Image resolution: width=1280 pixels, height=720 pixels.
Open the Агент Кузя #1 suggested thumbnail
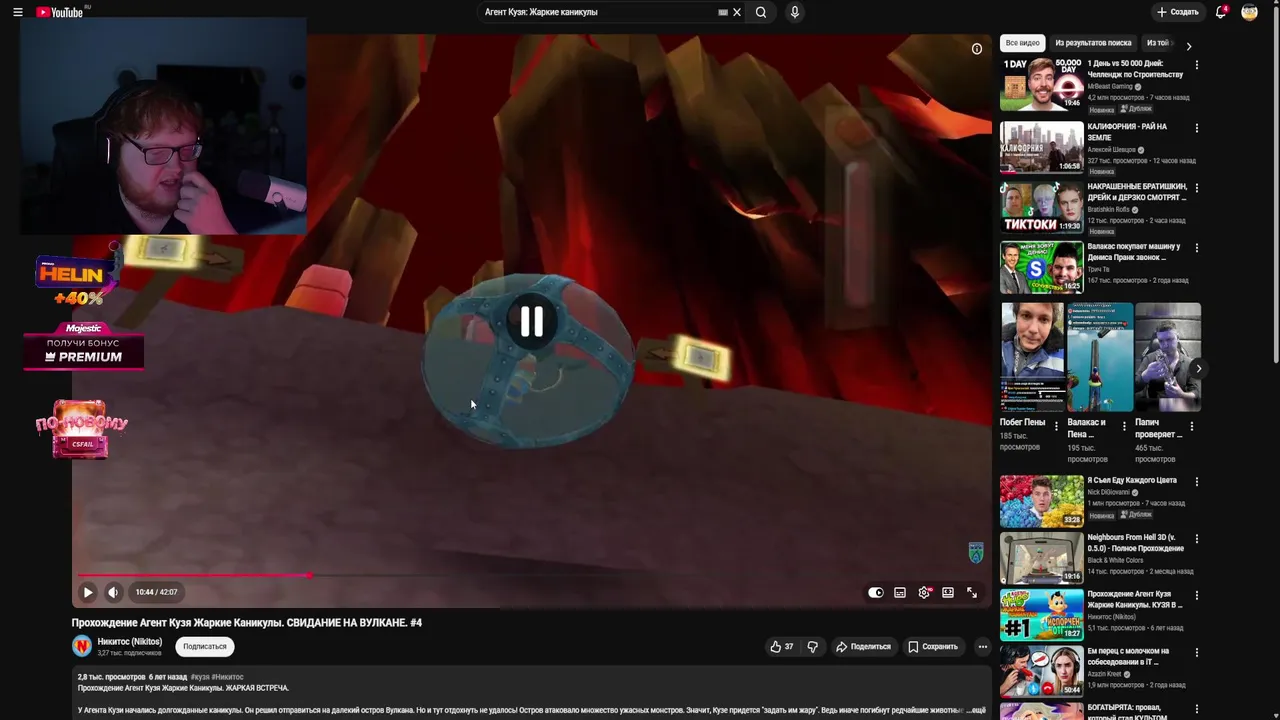pyautogui.click(x=1041, y=614)
